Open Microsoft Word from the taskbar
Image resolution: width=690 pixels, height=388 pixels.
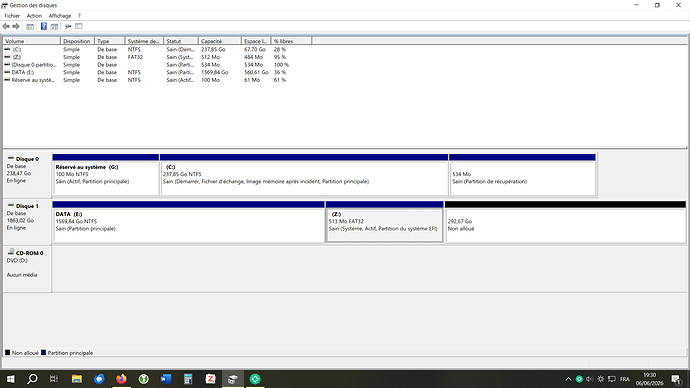(x=166, y=379)
